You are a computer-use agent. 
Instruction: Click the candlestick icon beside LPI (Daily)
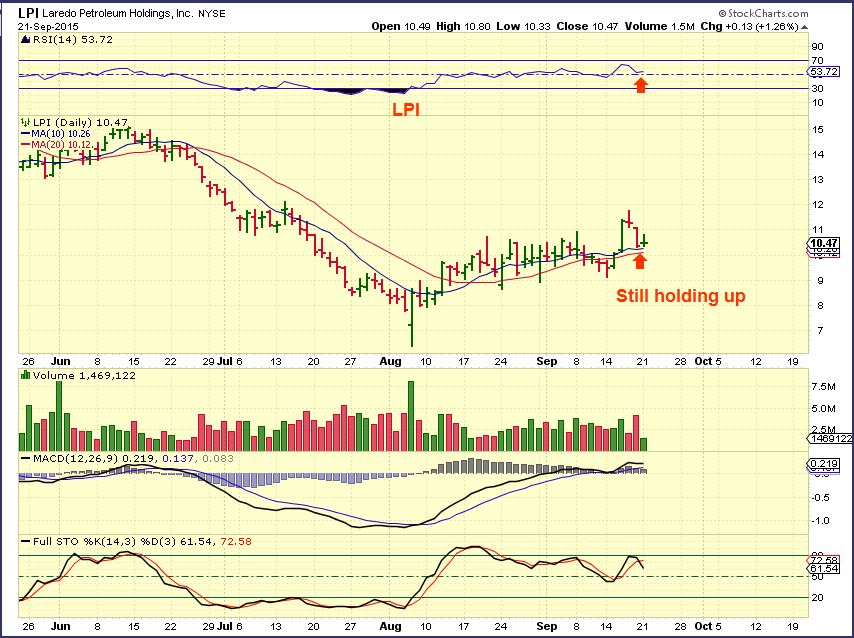[25, 123]
